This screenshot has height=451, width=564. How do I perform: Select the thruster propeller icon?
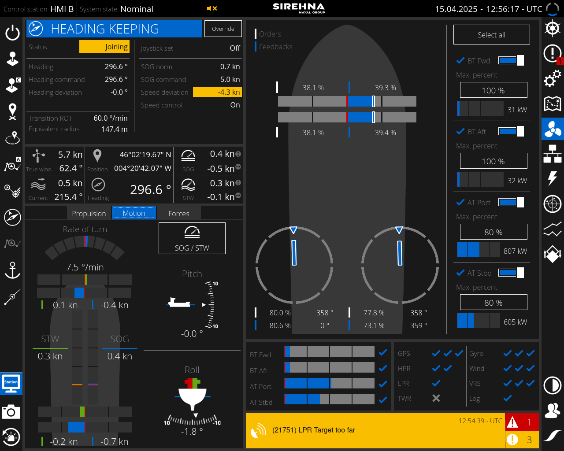coord(552,129)
